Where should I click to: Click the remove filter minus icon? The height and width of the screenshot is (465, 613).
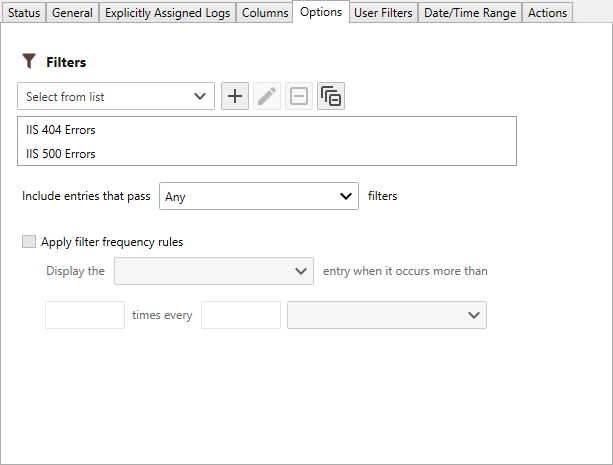tap(299, 97)
